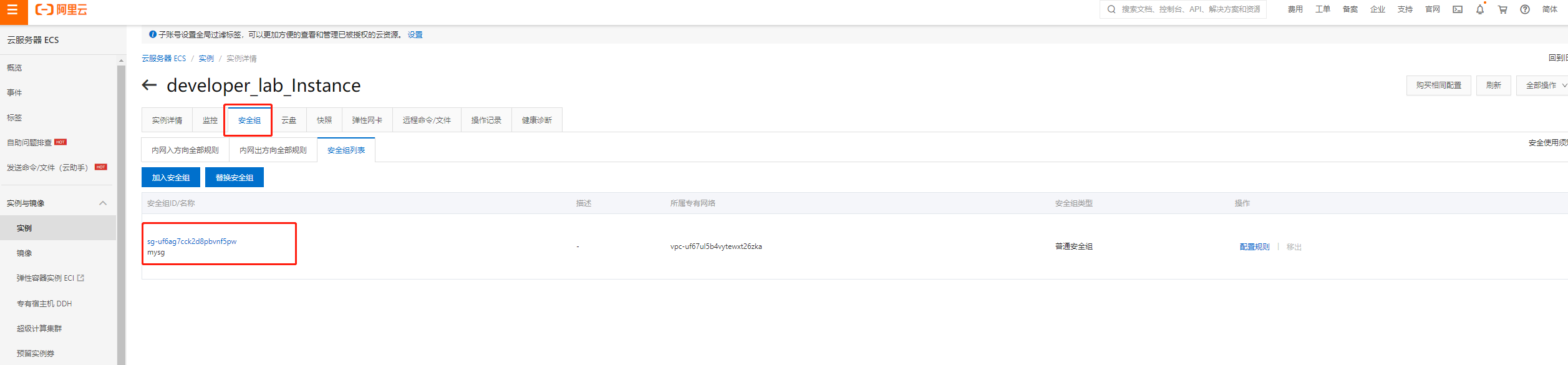Open the 简体 language selector

1549,9
